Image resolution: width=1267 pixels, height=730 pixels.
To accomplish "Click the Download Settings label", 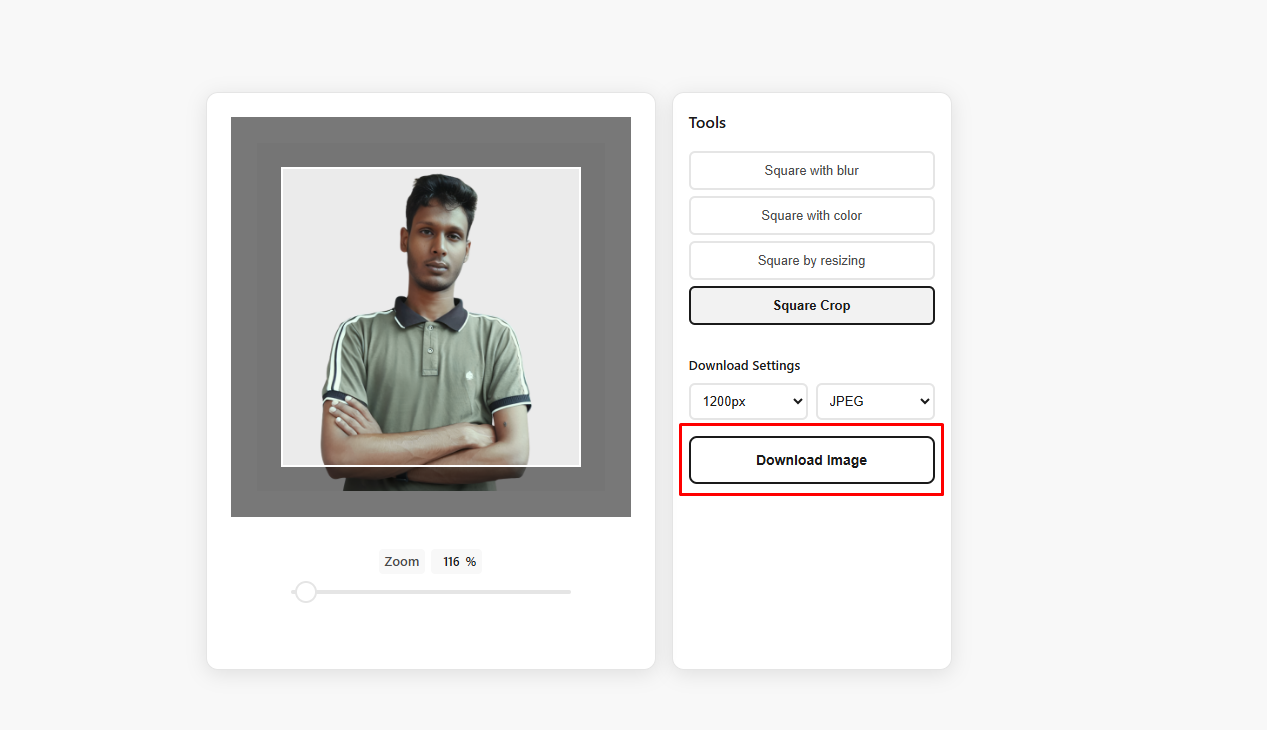I will point(744,366).
